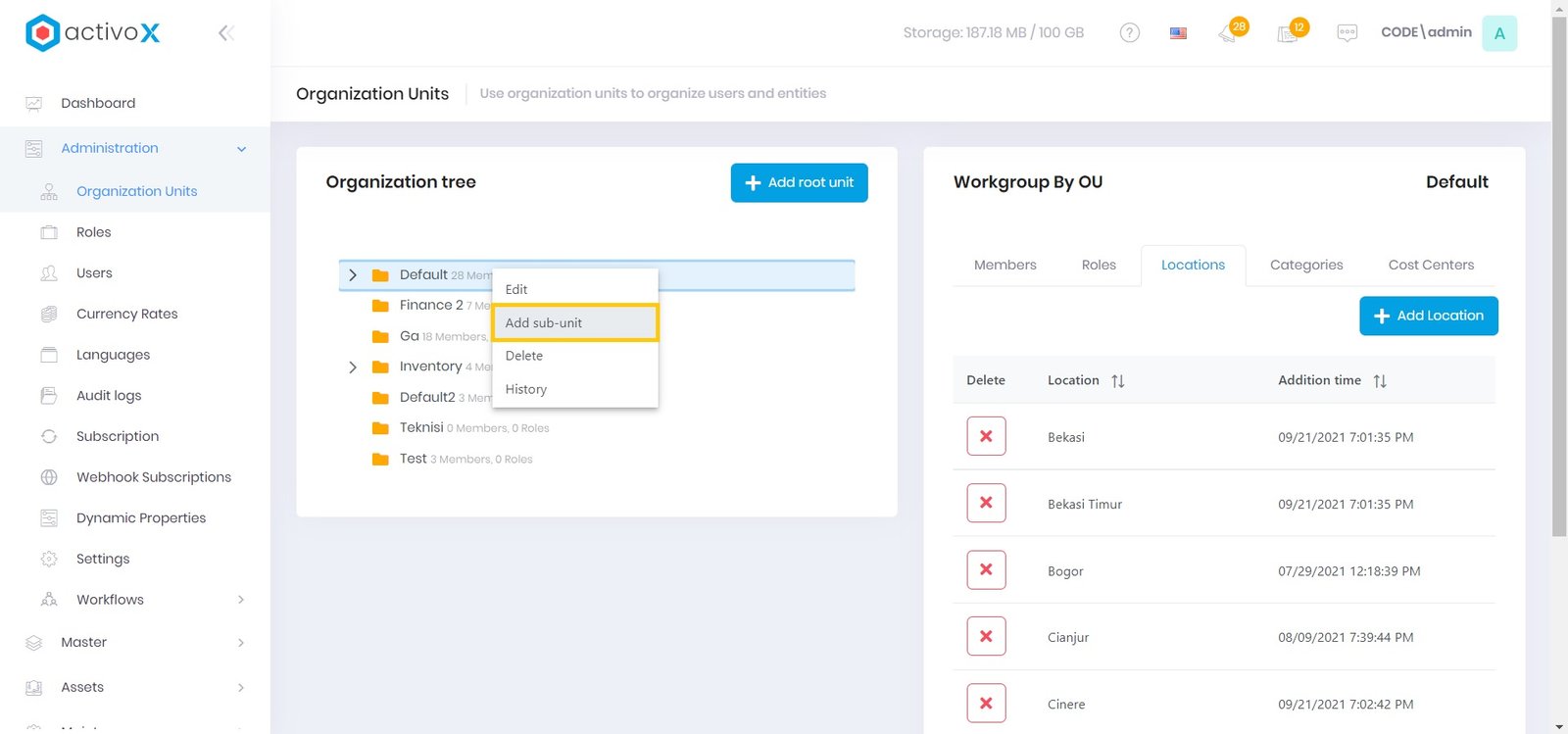Viewport: 1568px width, 734px height.
Task: Open notifications bell with 28 badge
Action: (1228, 33)
